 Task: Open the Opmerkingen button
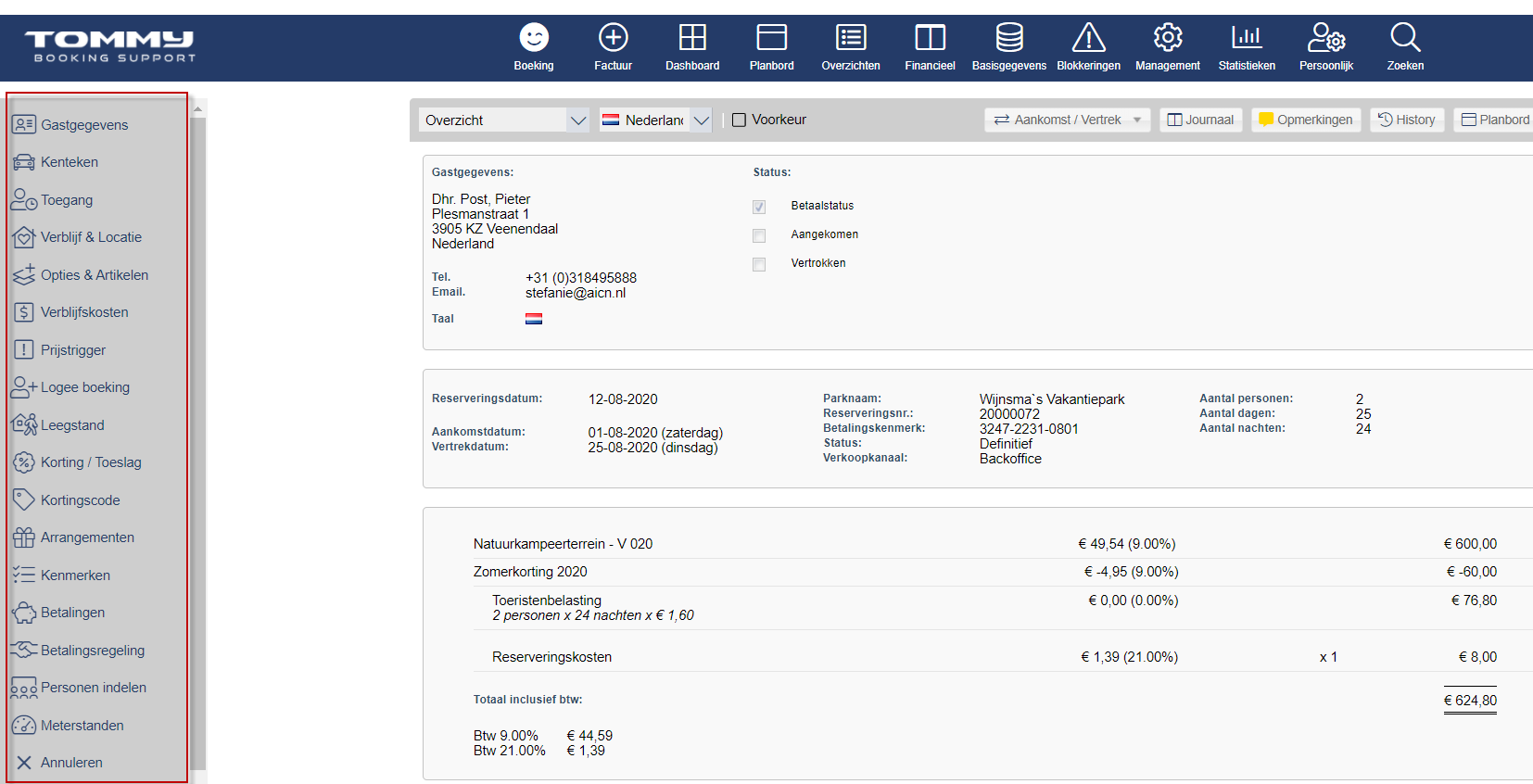[x=1306, y=120]
